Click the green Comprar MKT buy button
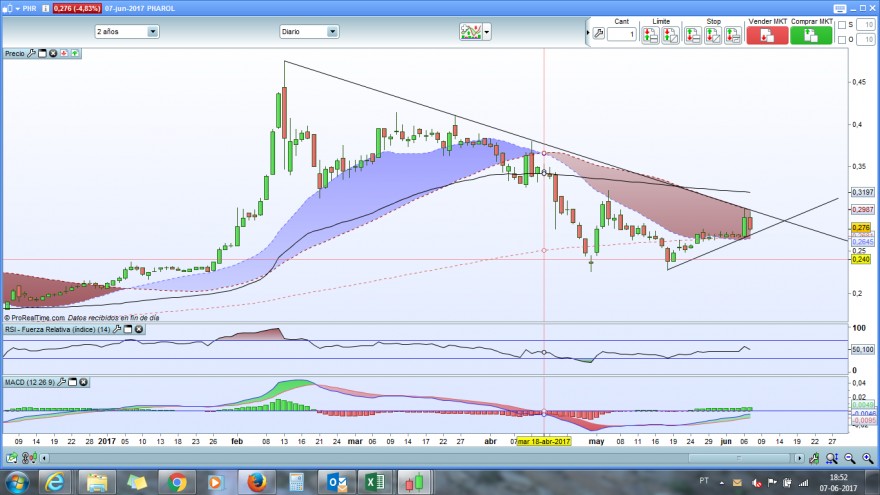 click(x=811, y=35)
